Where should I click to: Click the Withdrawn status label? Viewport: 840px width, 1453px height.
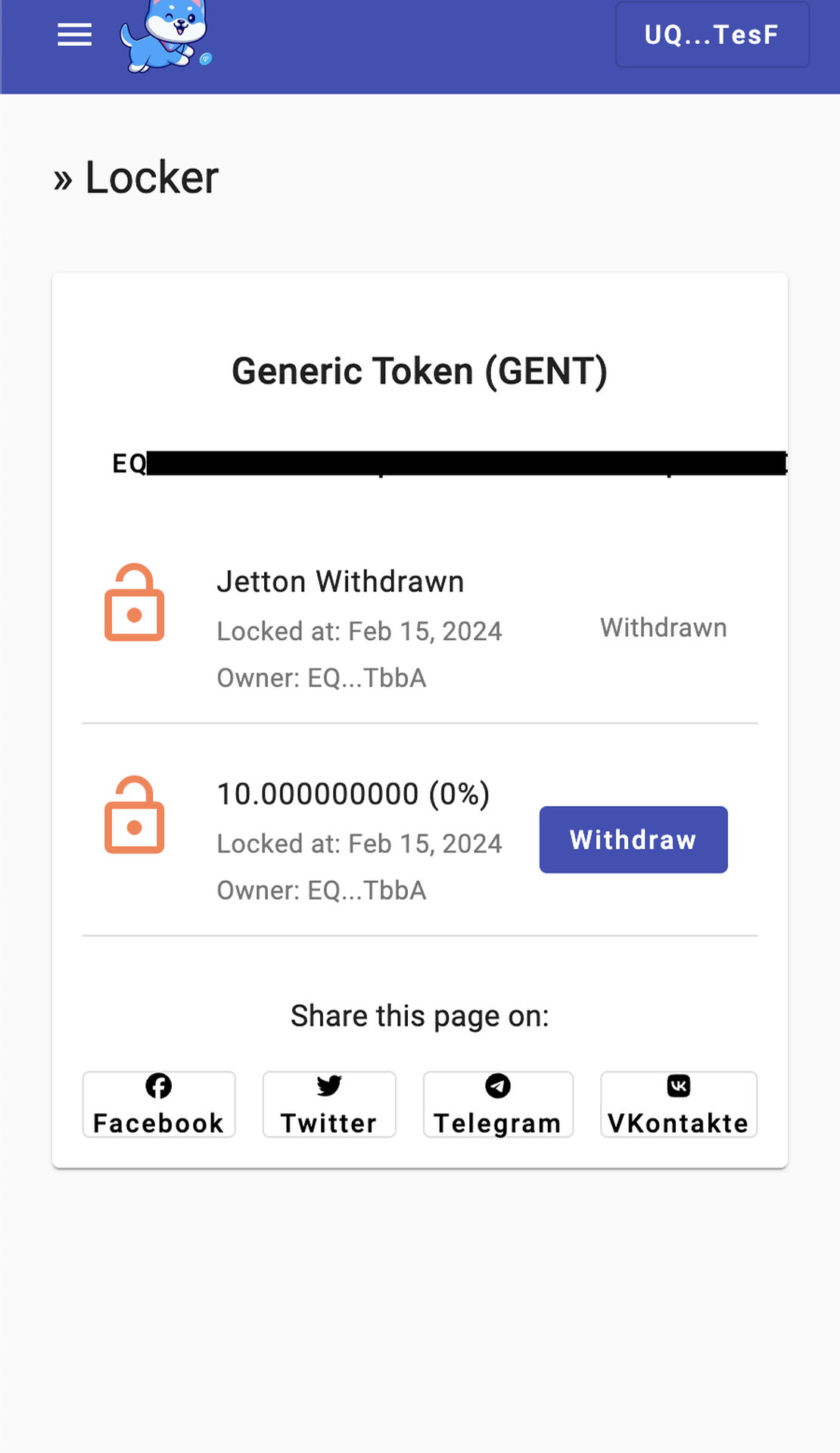click(x=664, y=627)
